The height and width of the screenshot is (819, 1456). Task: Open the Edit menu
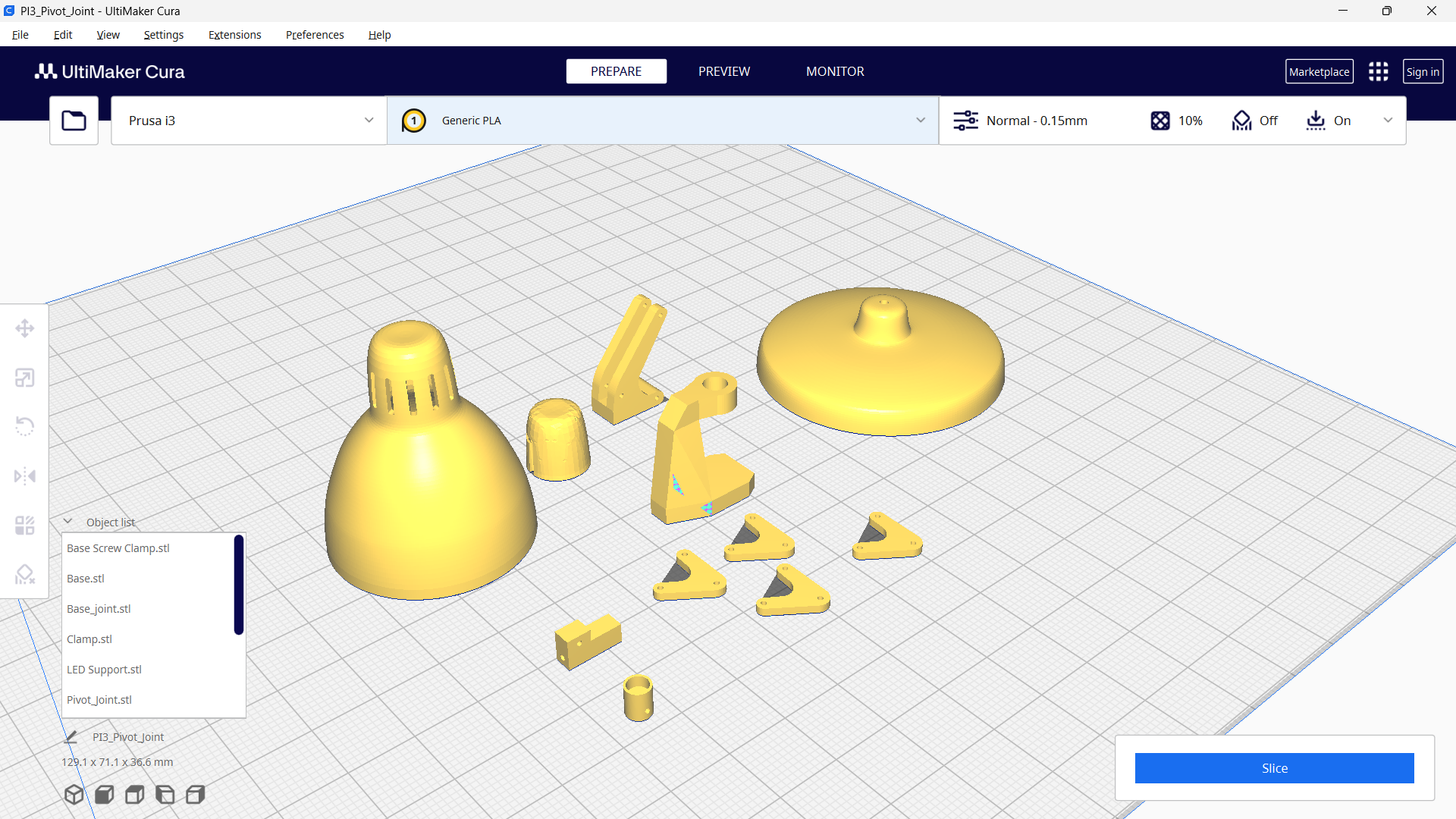(63, 35)
